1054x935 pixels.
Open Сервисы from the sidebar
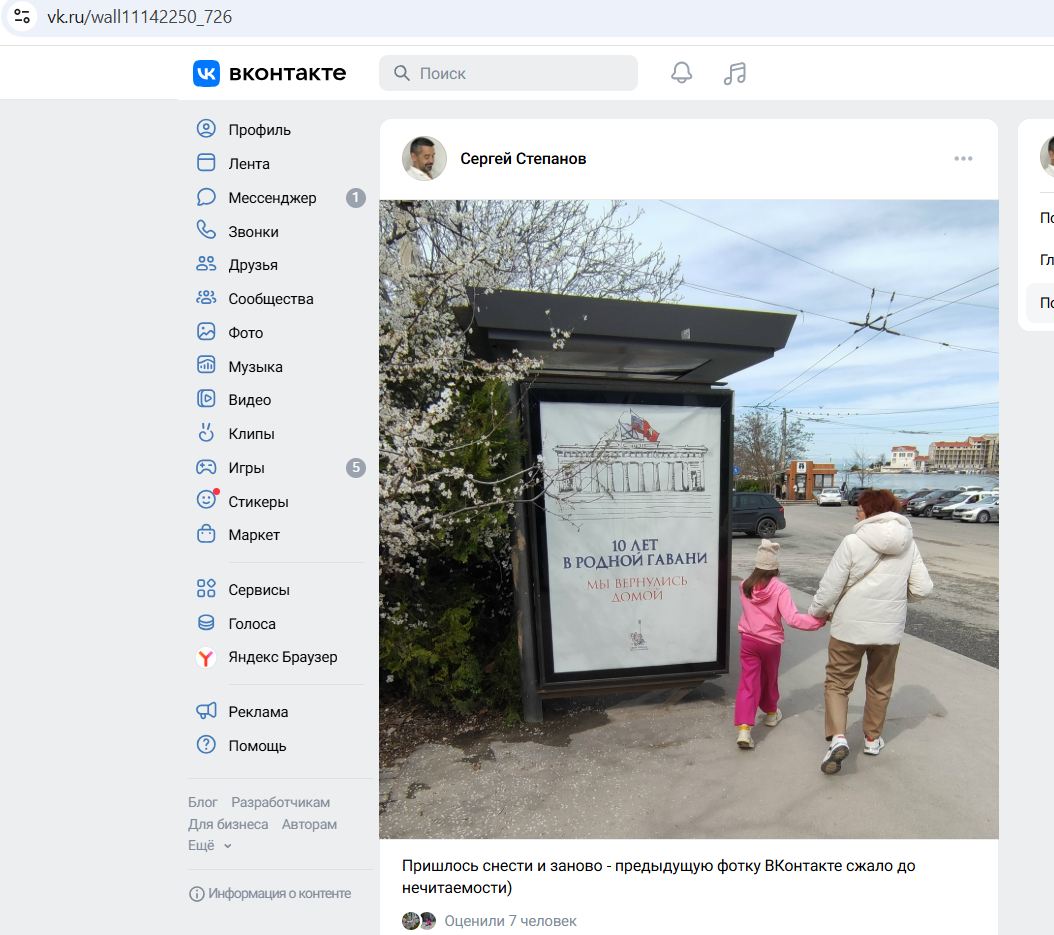pyautogui.click(x=259, y=590)
